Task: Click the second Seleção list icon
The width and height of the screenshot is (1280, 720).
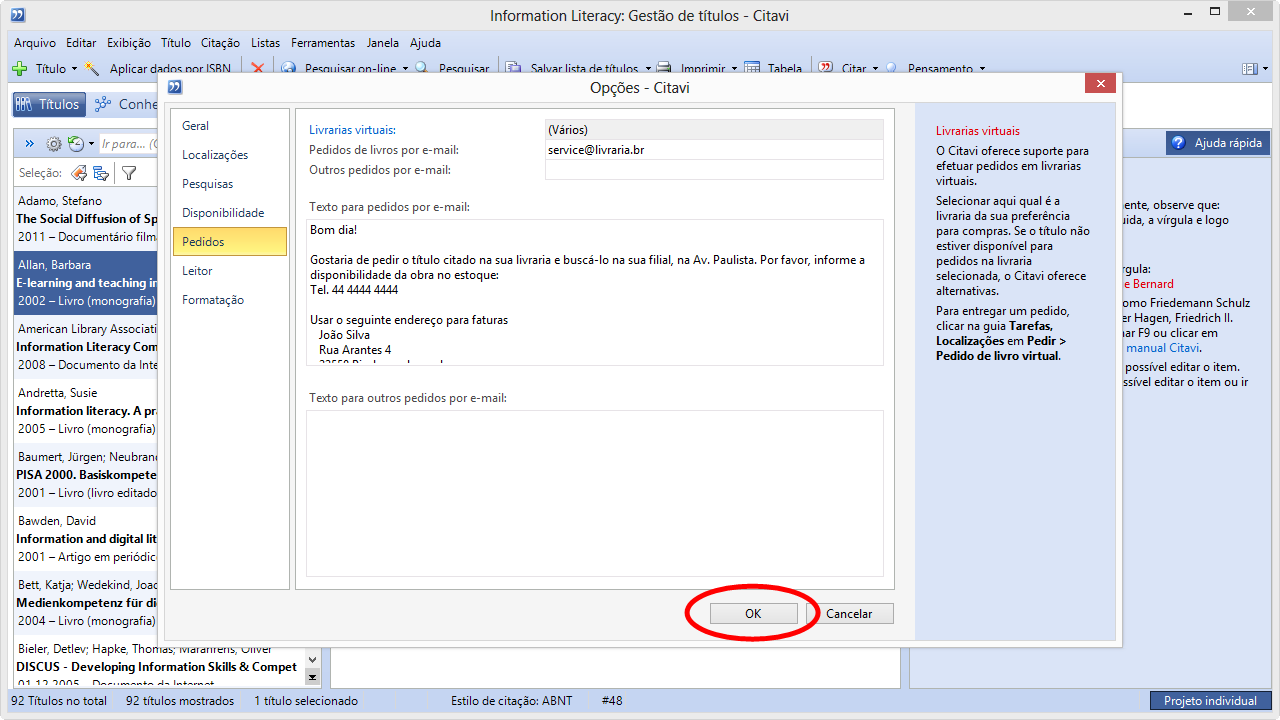Action: point(101,173)
